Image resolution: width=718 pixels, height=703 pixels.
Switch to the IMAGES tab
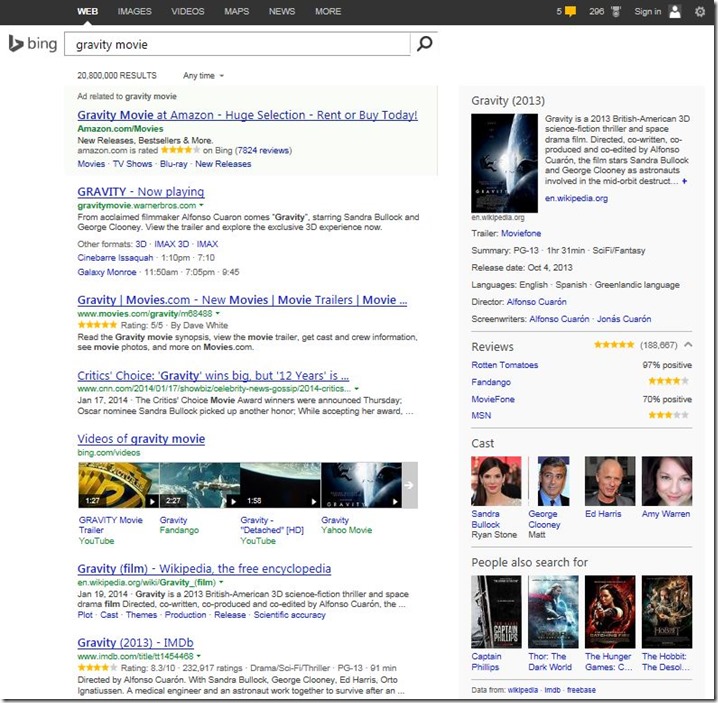click(x=134, y=11)
